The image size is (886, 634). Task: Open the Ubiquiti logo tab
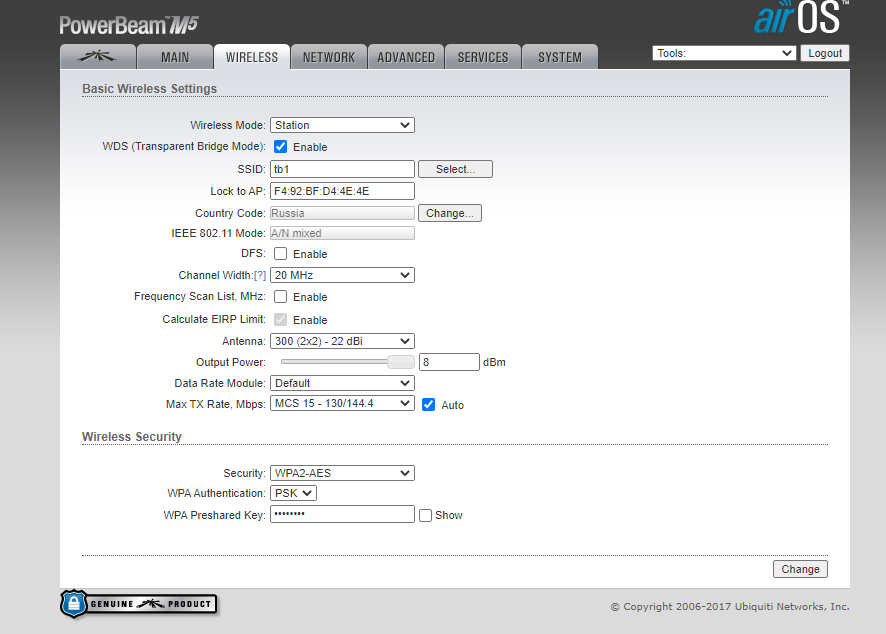(x=98, y=57)
